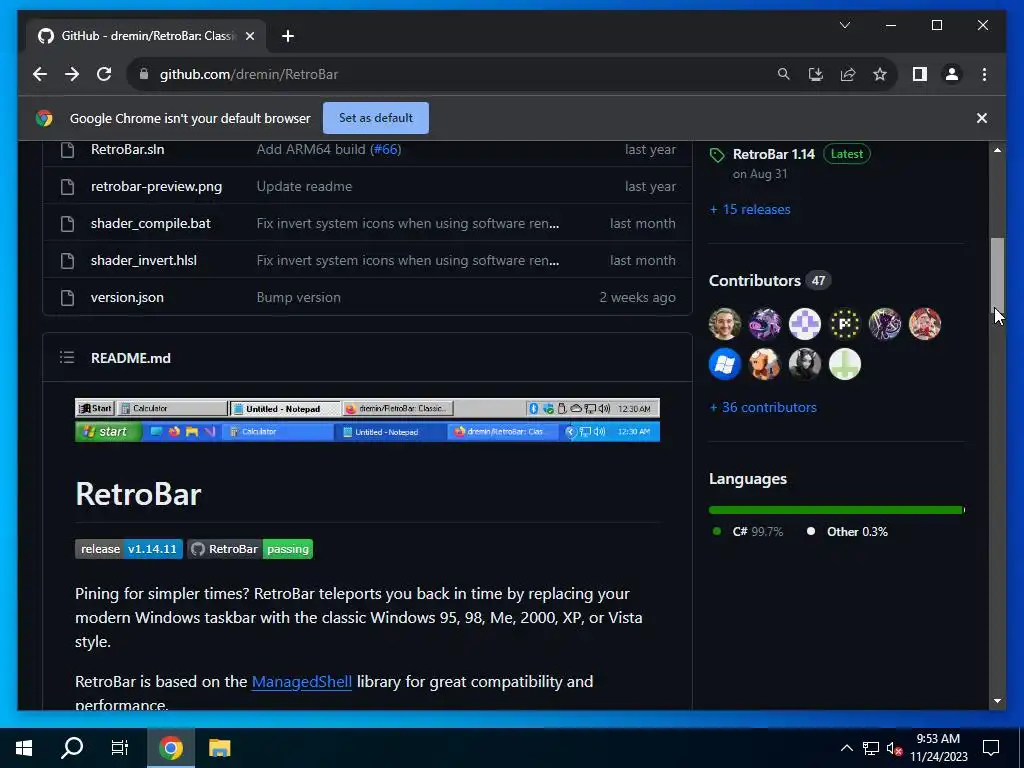Open README outline list icon
Viewport: 1024px width, 768px height.
coord(67,357)
